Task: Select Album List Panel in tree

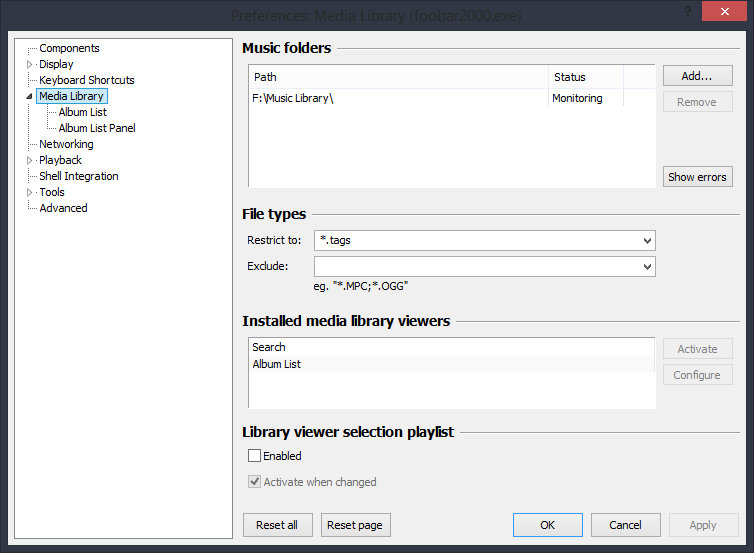Action: 96,128
